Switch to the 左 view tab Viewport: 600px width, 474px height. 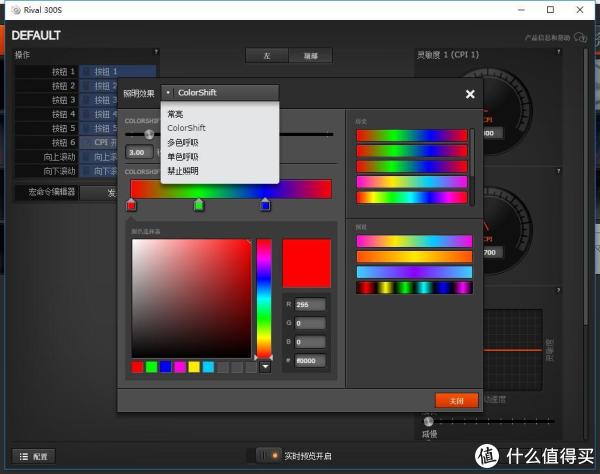pos(267,56)
